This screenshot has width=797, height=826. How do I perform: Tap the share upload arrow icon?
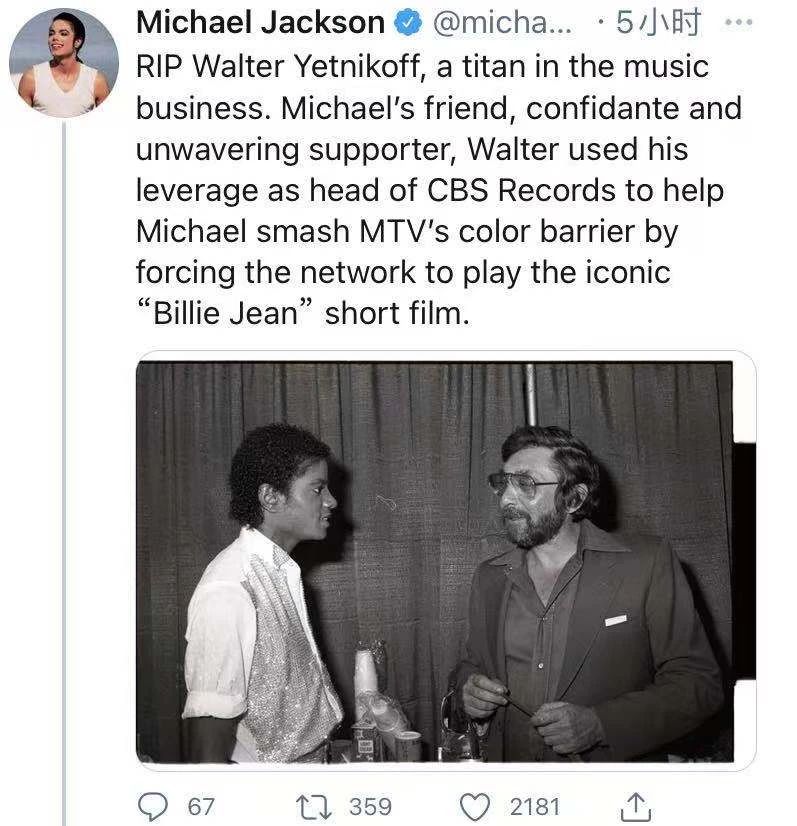click(x=636, y=805)
